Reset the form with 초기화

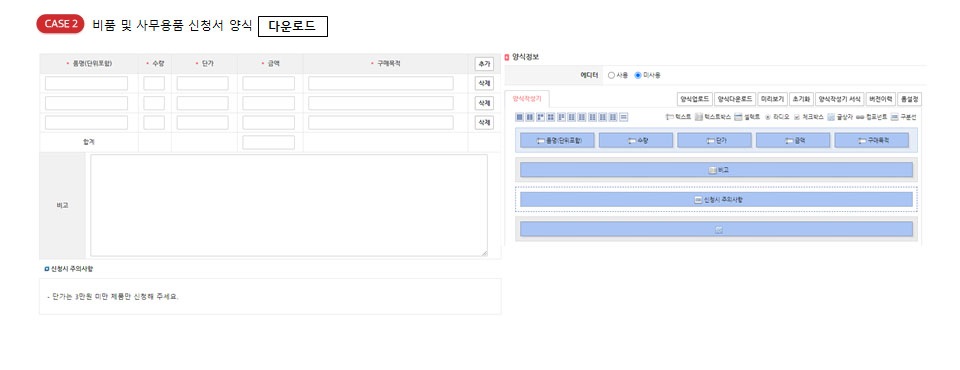(x=801, y=99)
